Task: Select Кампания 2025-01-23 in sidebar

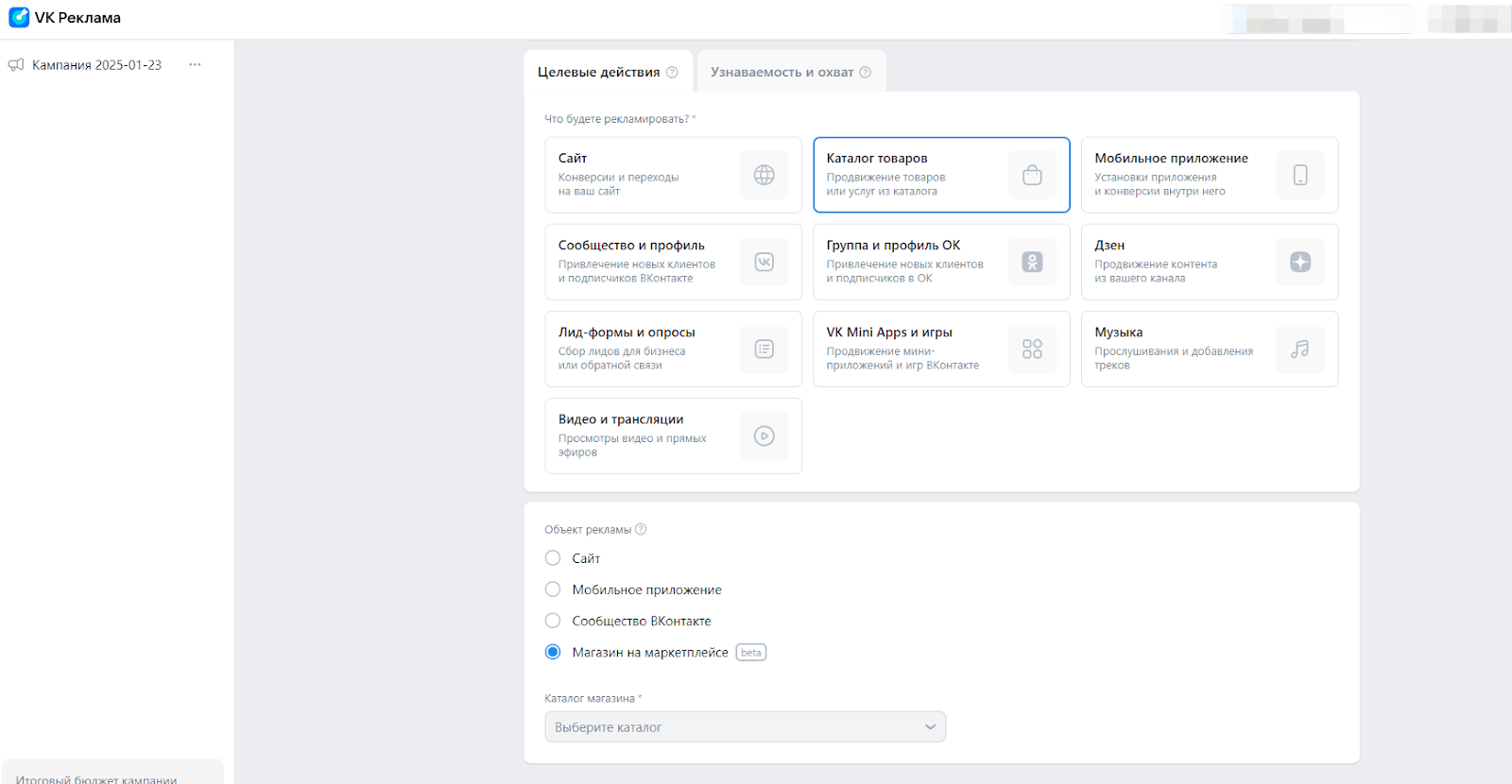Action: coord(96,65)
